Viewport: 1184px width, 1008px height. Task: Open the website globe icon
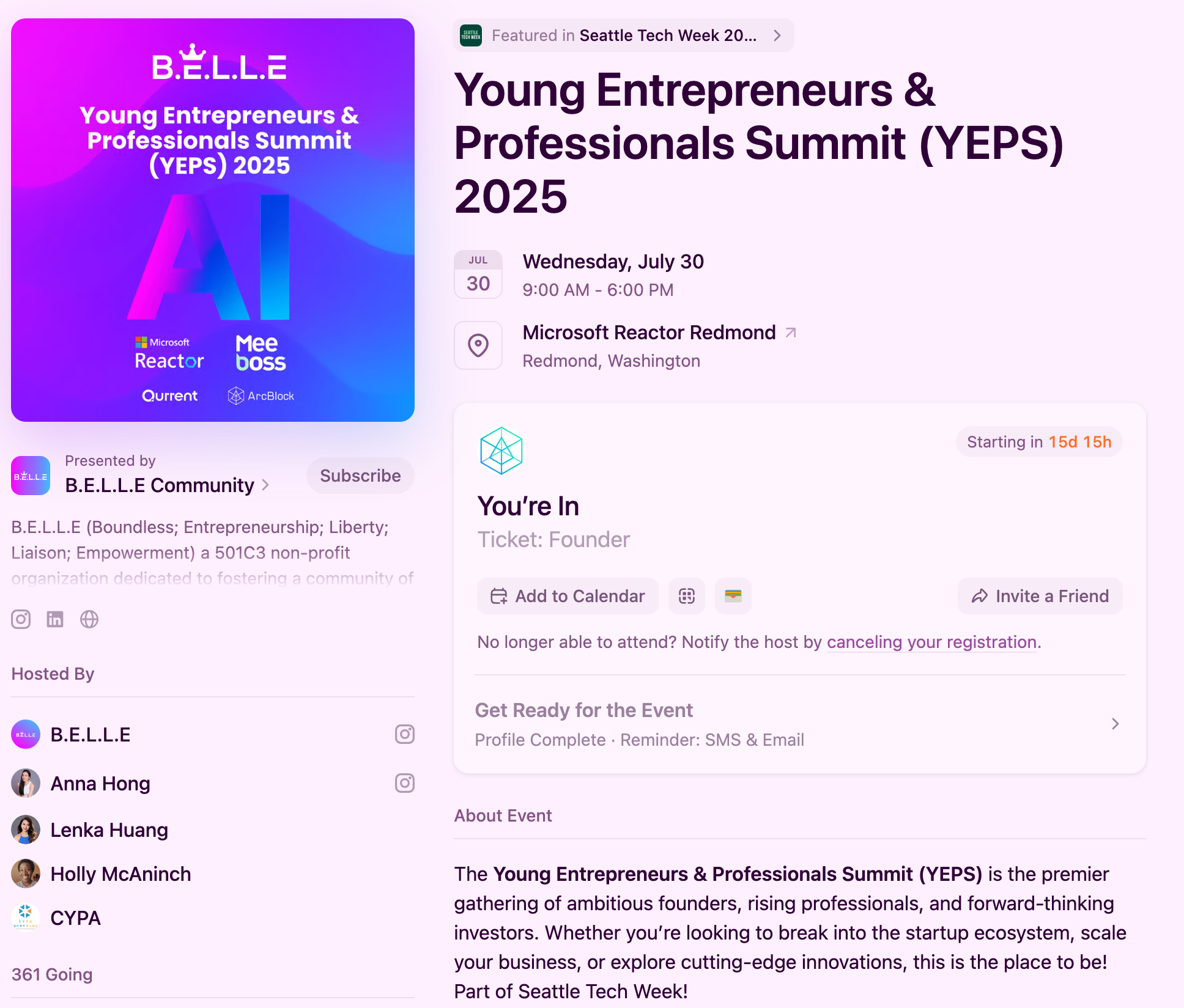(x=89, y=619)
